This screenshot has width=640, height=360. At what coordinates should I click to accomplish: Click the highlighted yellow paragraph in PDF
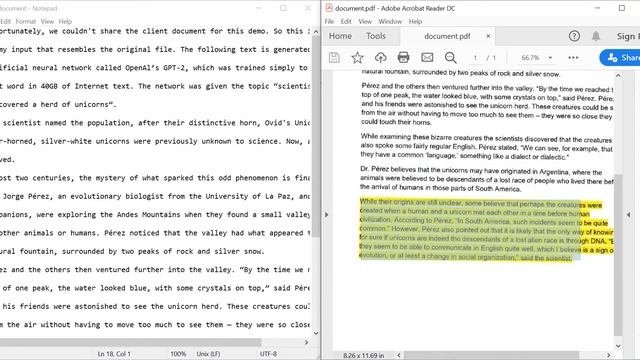(486, 230)
